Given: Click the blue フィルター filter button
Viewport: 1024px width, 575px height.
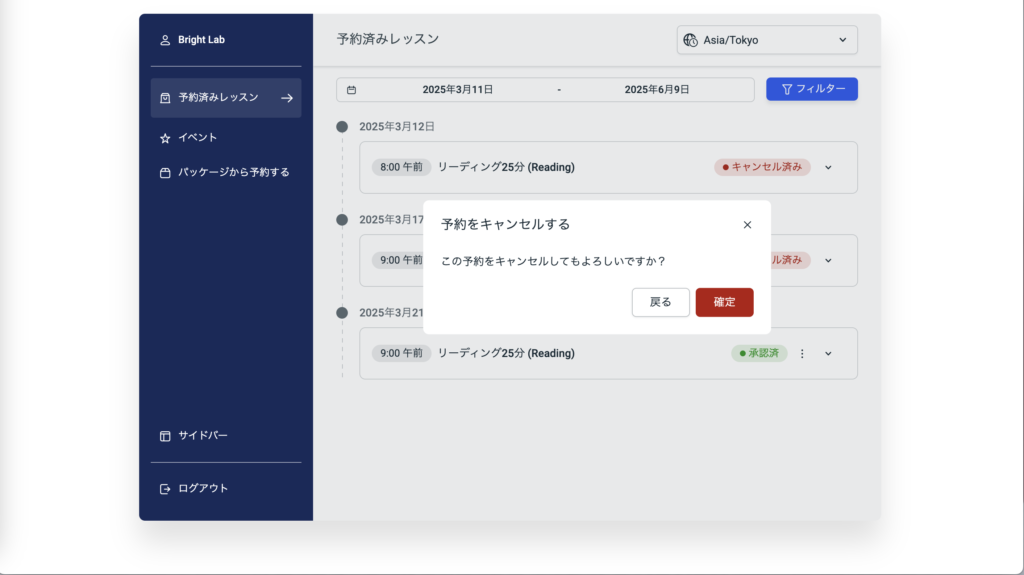Looking at the screenshot, I should point(811,89).
